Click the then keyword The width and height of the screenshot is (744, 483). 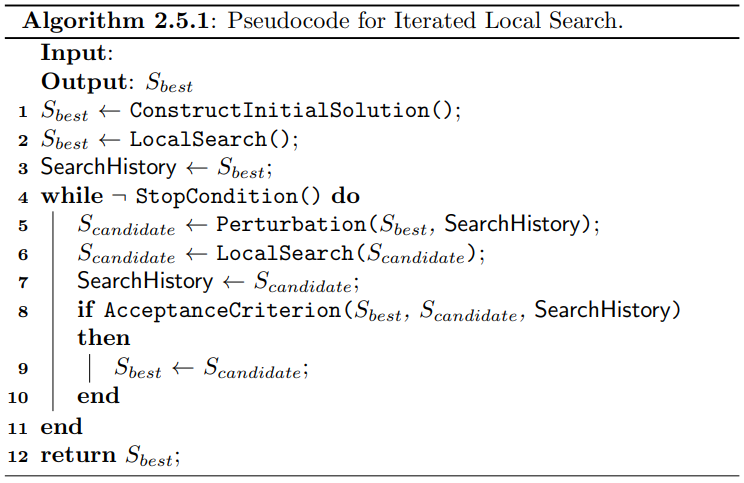point(103,338)
